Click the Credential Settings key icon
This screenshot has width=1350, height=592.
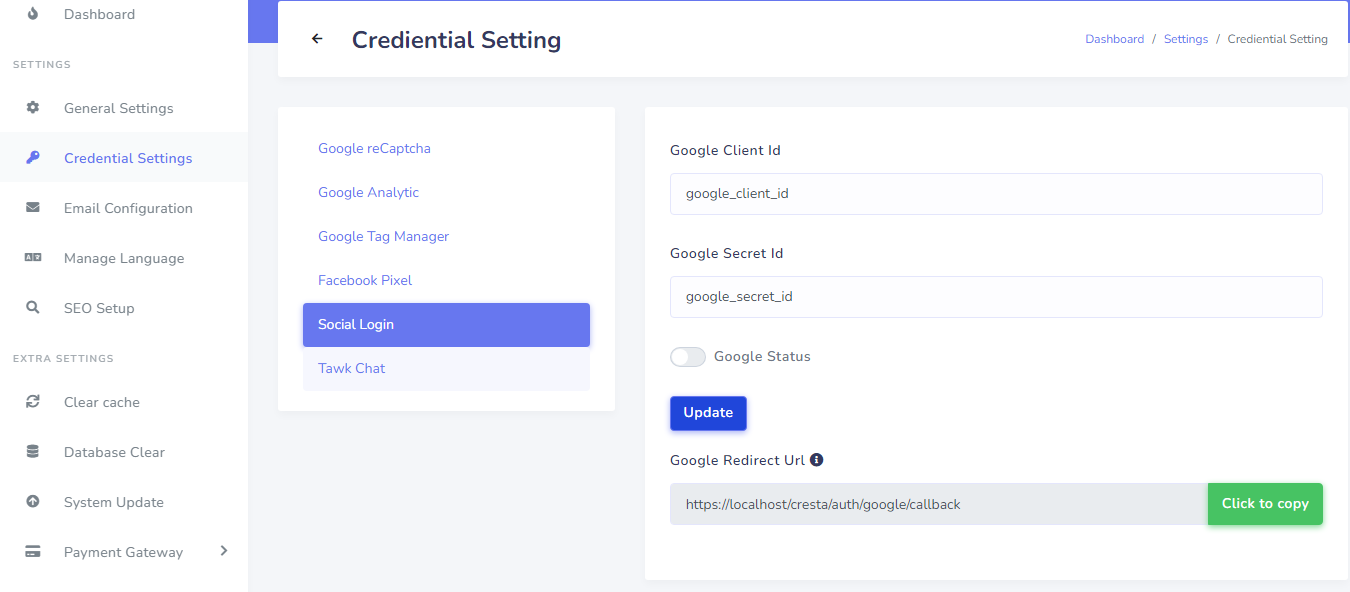click(x=33, y=157)
